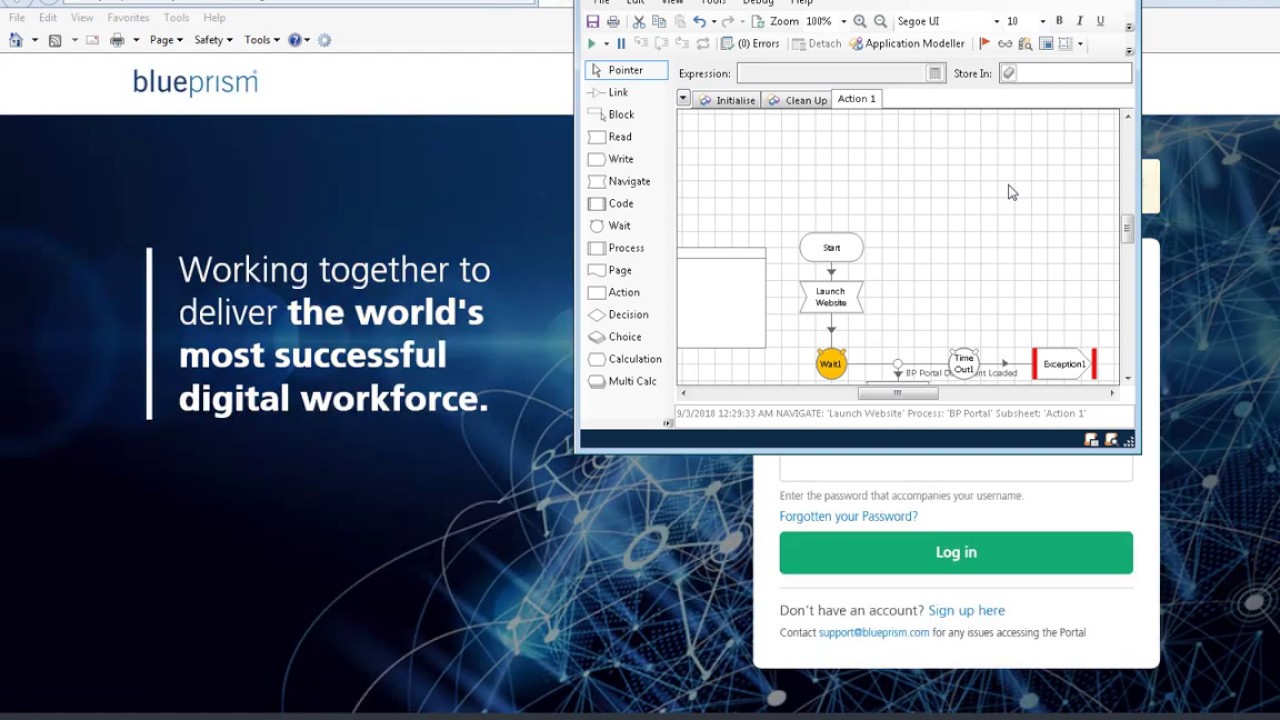The height and width of the screenshot is (720, 1280).
Task: Save the process with the floppy disk icon
Action: [593, 21]
